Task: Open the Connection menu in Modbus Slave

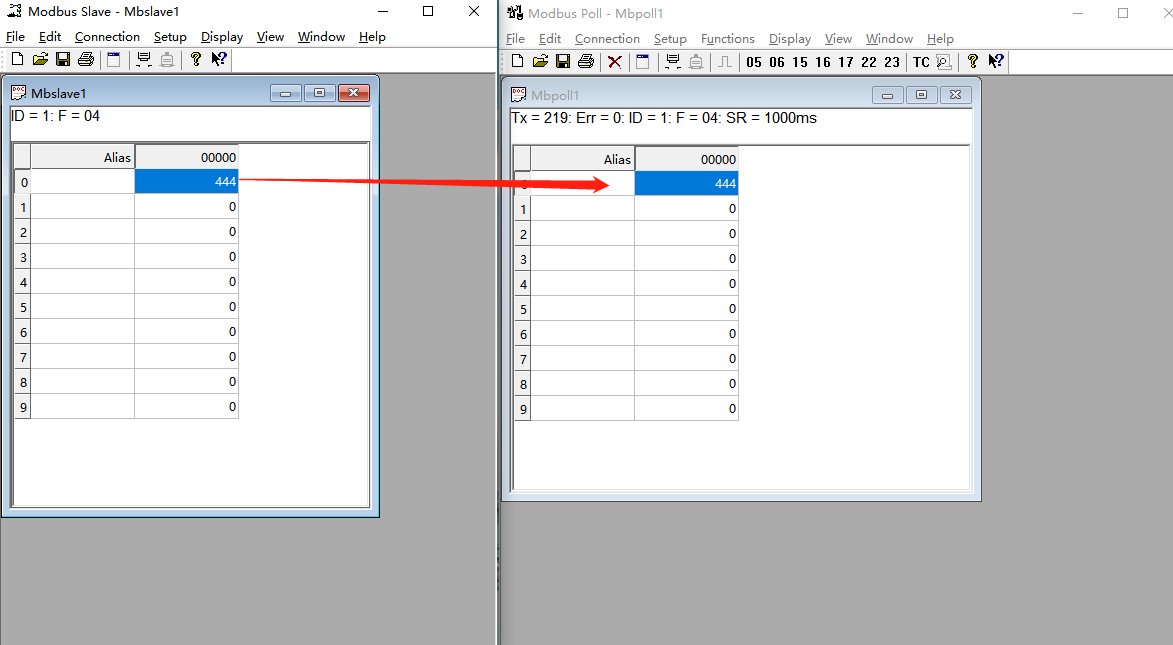Action: click(x=107, y=37)
